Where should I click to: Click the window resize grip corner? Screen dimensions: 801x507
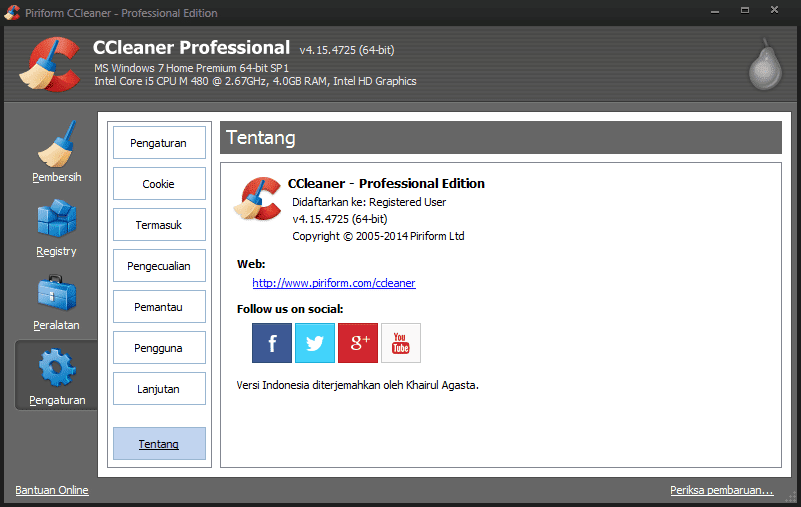(x=791, y=498)
